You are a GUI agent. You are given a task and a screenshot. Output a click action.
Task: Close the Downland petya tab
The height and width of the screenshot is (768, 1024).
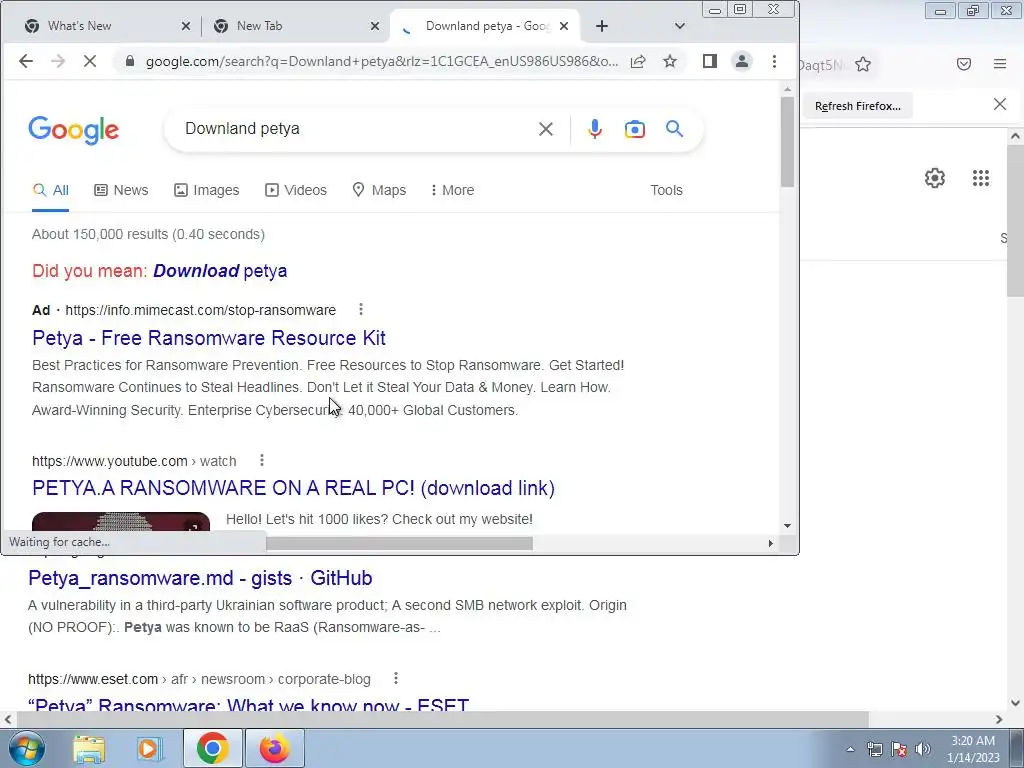[564, 26]
